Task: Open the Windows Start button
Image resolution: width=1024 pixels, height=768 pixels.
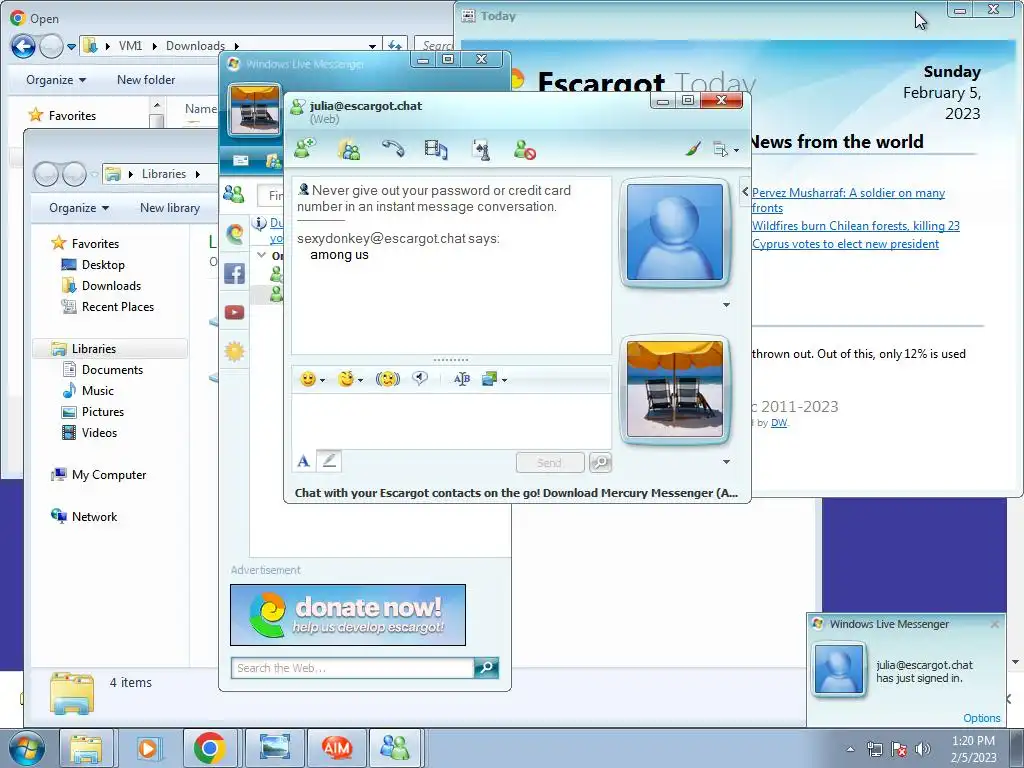Action: coord(27,748)
